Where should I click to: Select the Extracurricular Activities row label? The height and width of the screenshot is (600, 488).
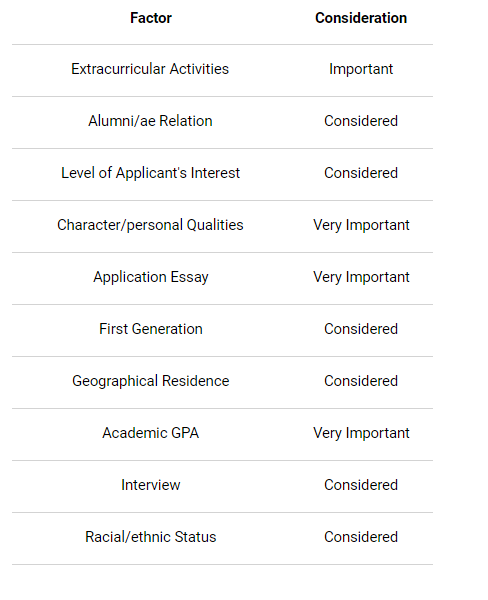pos(150,69)
